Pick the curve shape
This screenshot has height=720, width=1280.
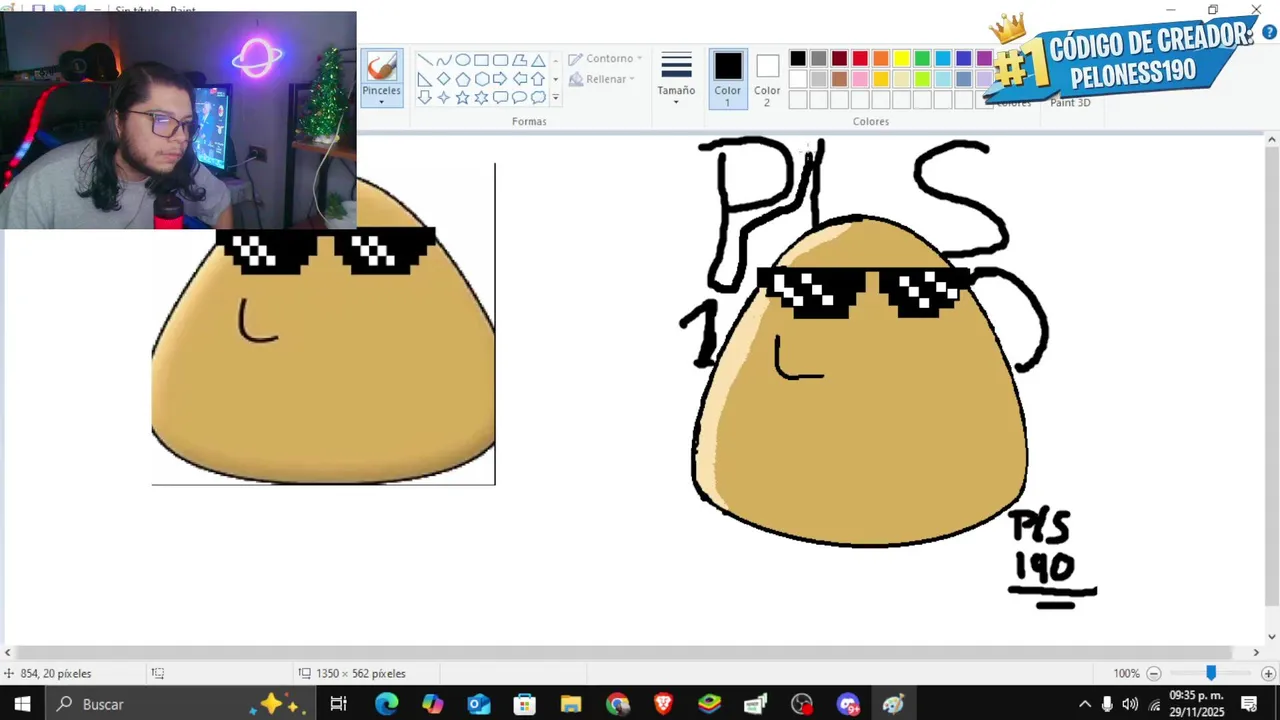click(x=443, y=60)
